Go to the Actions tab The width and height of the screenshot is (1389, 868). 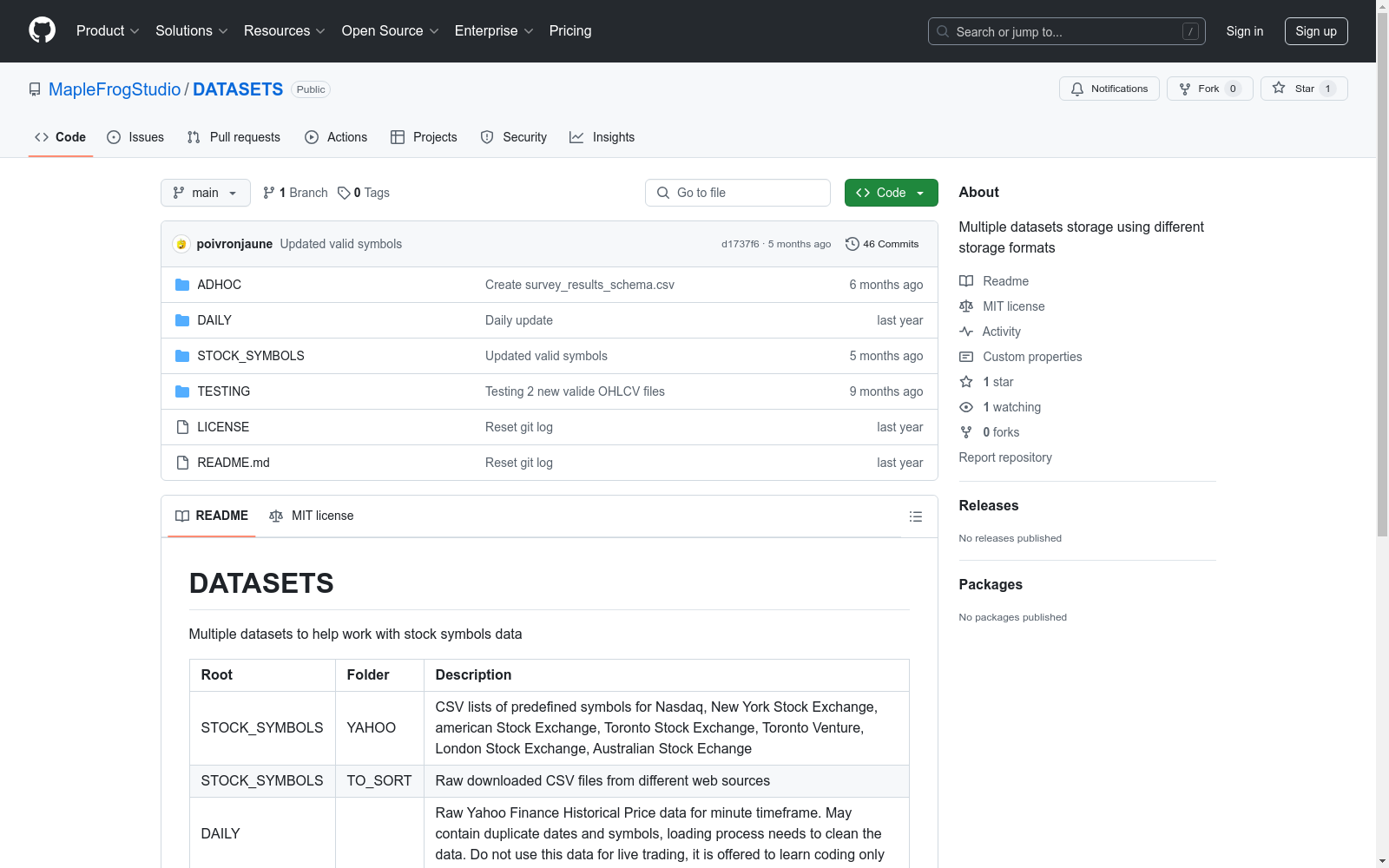[336, 137]
